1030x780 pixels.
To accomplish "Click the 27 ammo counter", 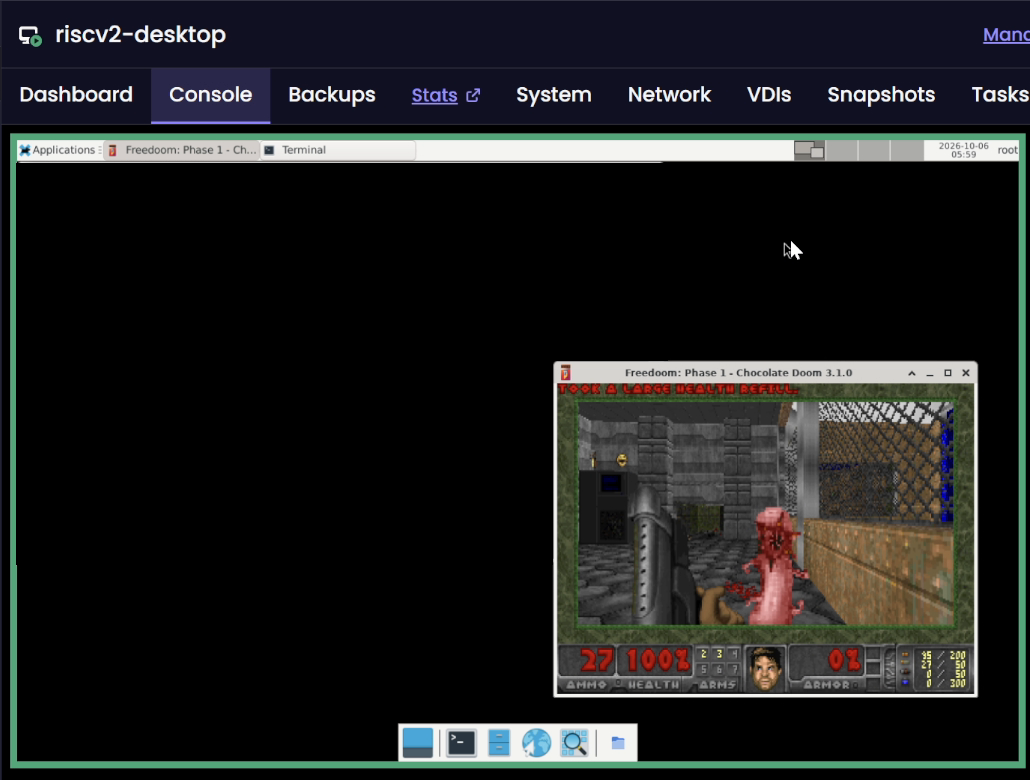I will 596,660.
